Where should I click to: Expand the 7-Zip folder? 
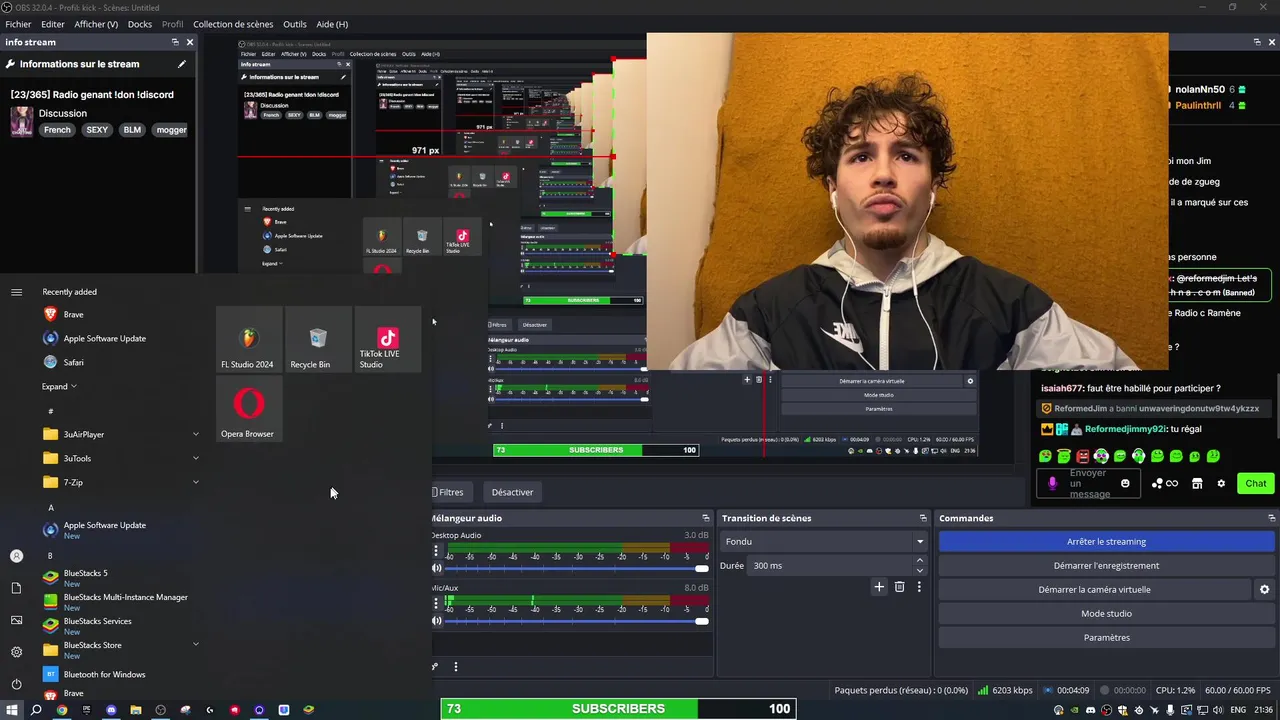(x=120, y=482)
